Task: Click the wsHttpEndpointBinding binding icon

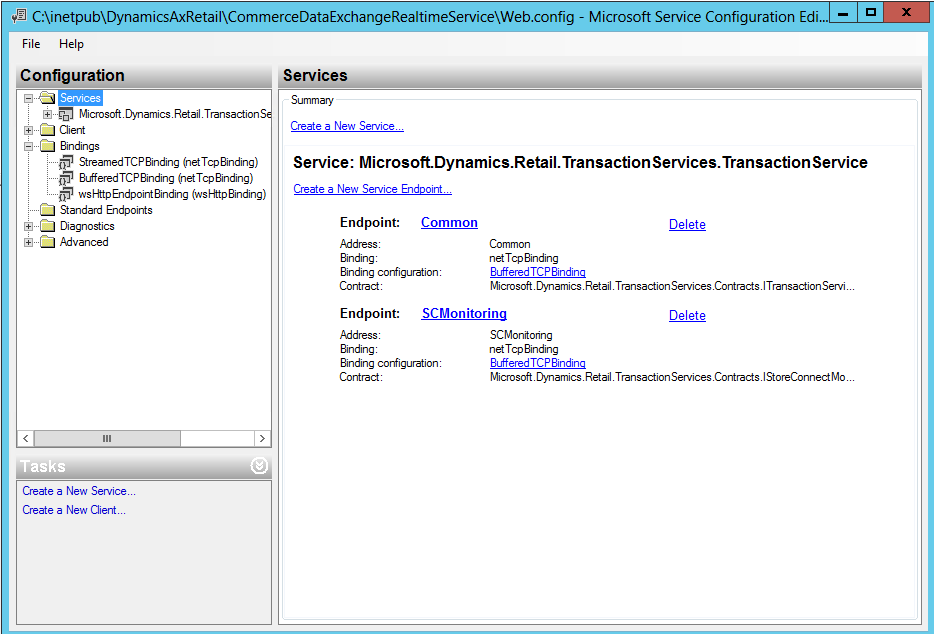Action: click(67, 194)
